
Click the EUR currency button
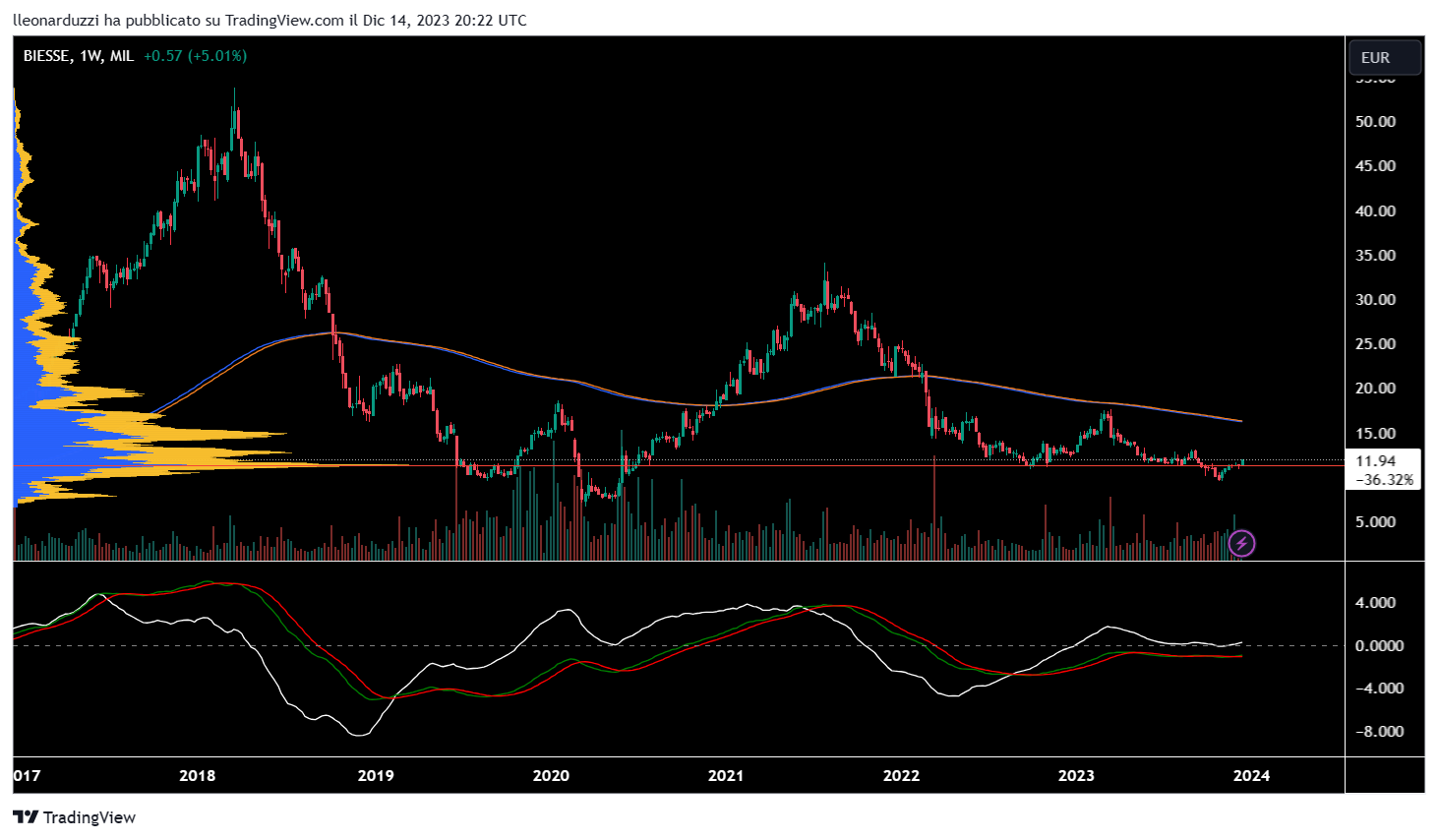pos(1384,57)
